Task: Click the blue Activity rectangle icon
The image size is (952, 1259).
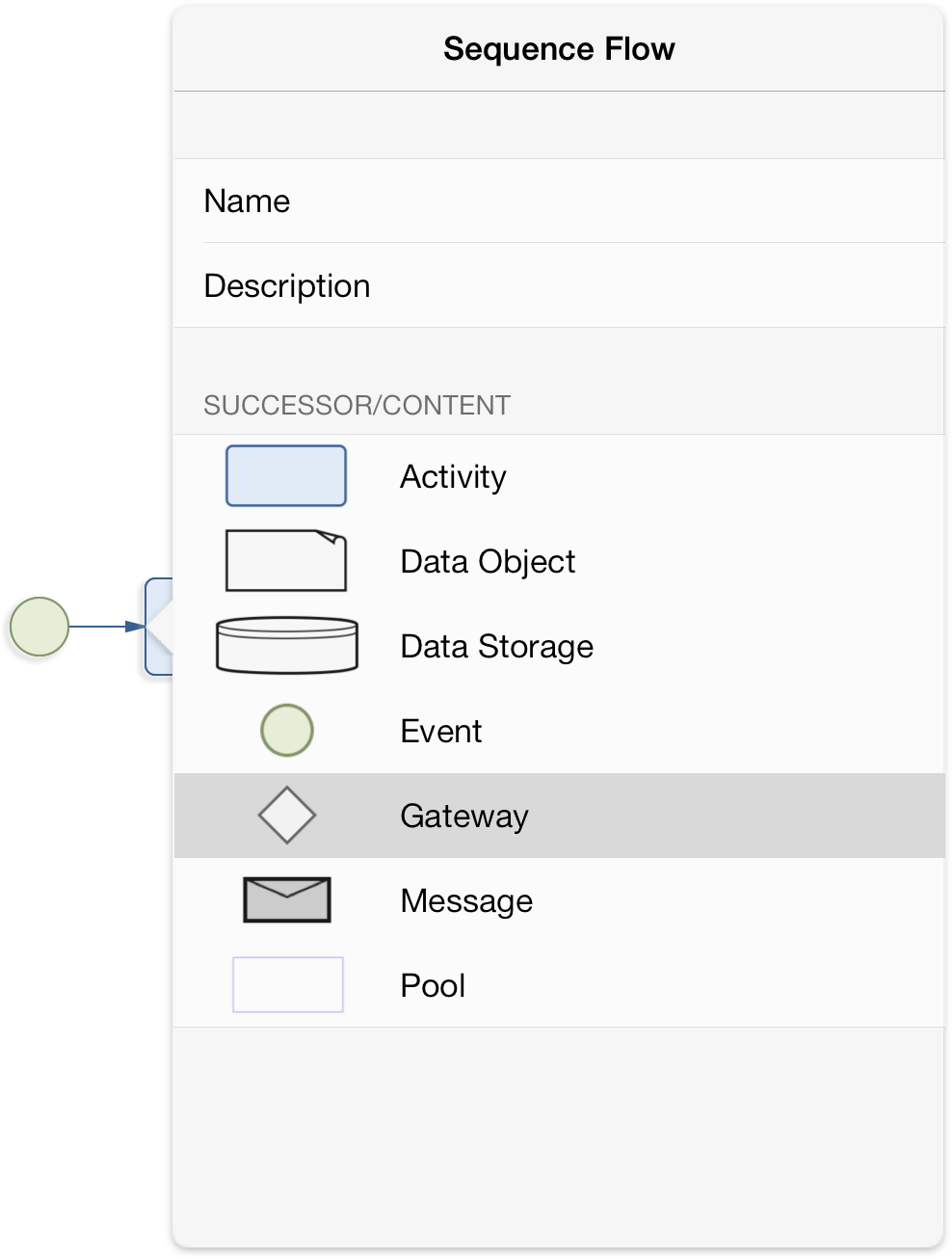Action: pos(286,476)
